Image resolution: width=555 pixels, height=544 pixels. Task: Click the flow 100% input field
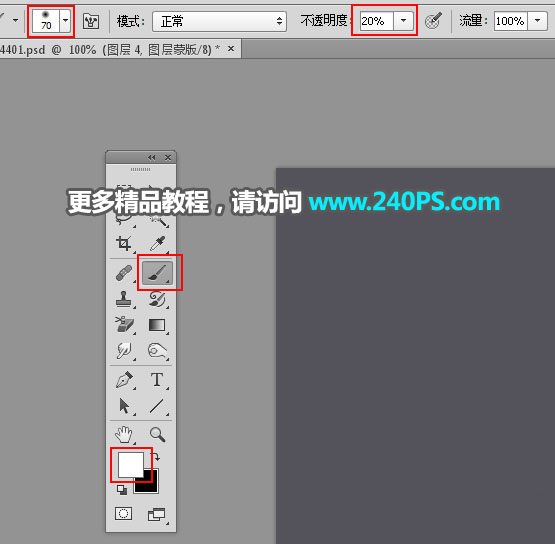pos(510,21)
